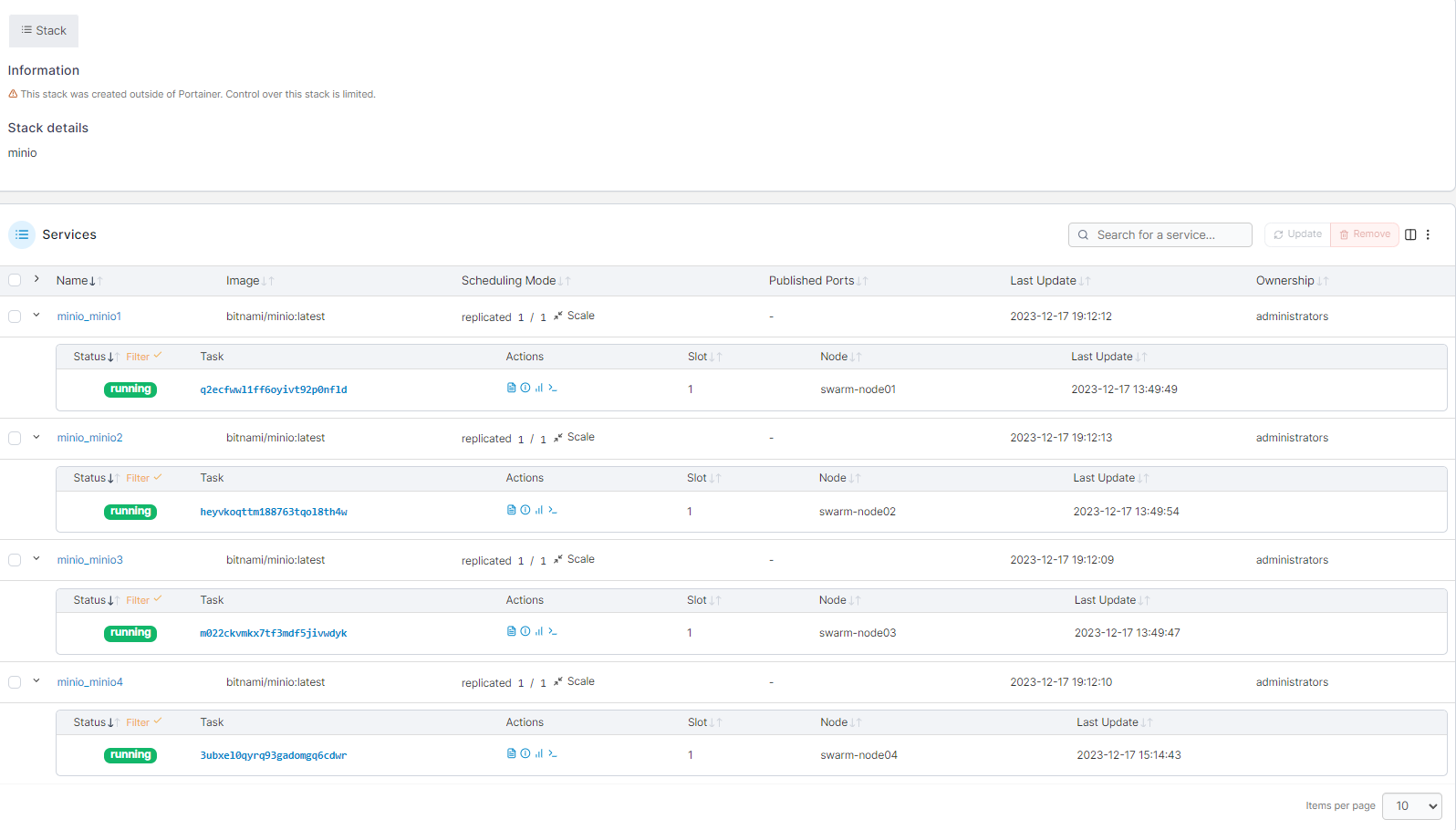Screen dimensions: 1456x830
Task: Open console for the swarm-node01 task
Action: tap(553, 388)
